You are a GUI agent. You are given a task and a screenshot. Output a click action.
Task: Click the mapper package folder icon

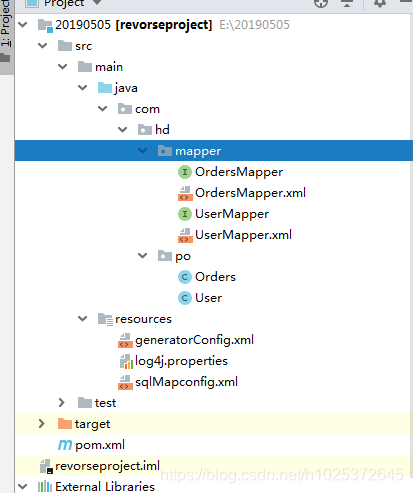click(165, 151)
